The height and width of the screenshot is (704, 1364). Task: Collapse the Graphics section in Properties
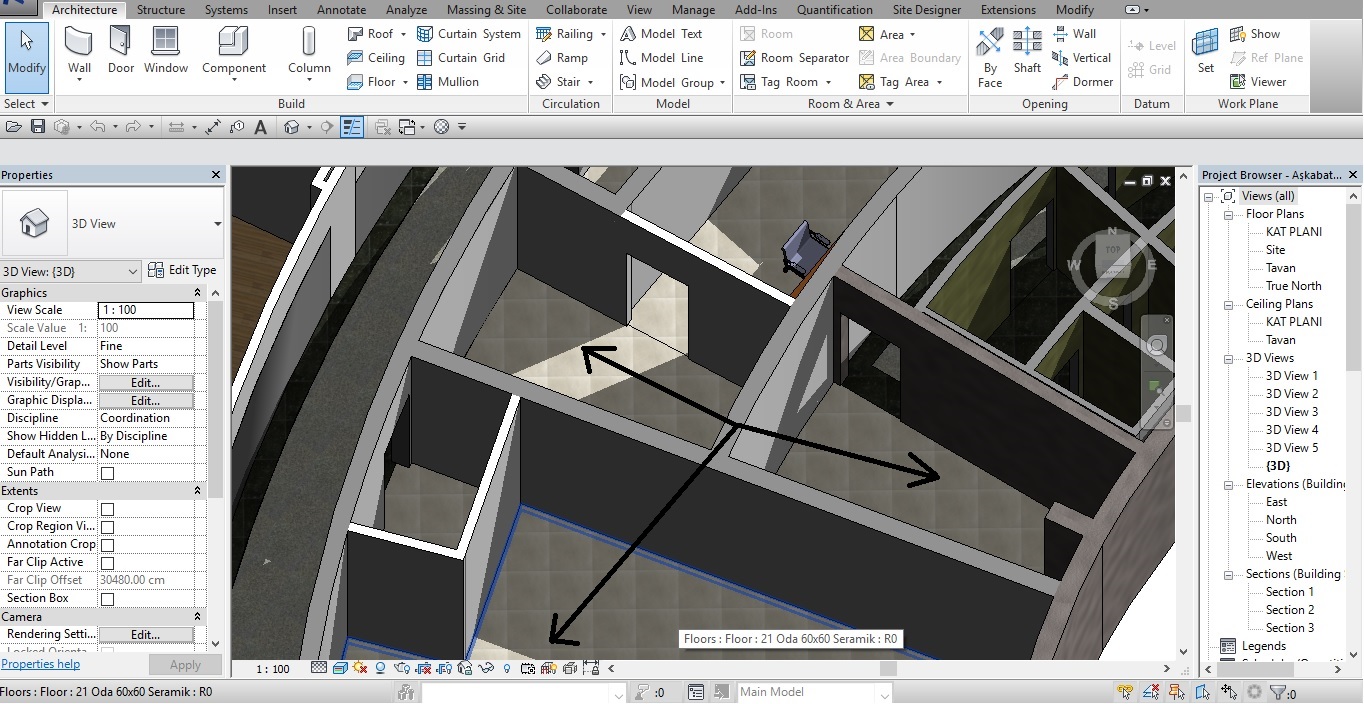click(x=197, y=293)
